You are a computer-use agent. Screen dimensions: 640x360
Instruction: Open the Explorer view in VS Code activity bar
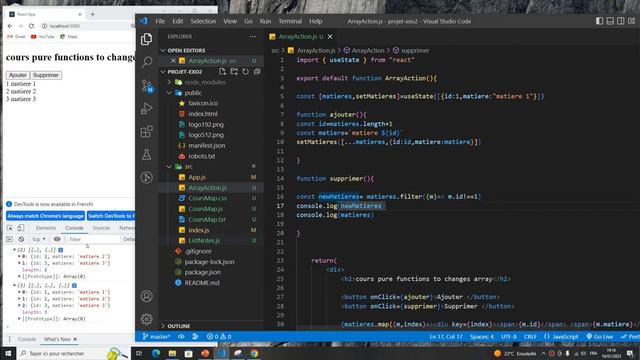tap(147, 39)
